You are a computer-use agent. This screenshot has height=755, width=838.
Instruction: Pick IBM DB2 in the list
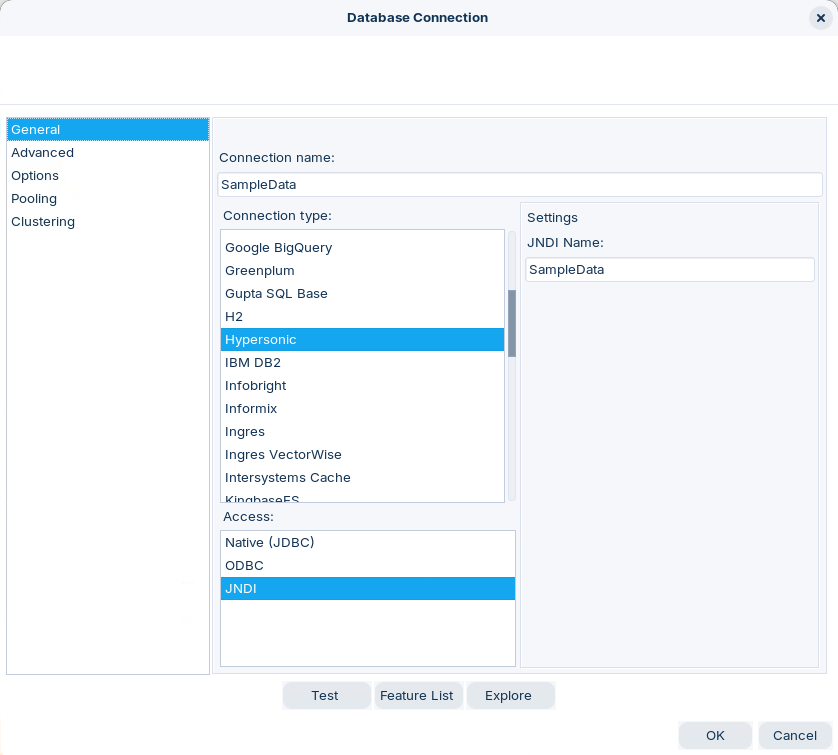(253, 363)
